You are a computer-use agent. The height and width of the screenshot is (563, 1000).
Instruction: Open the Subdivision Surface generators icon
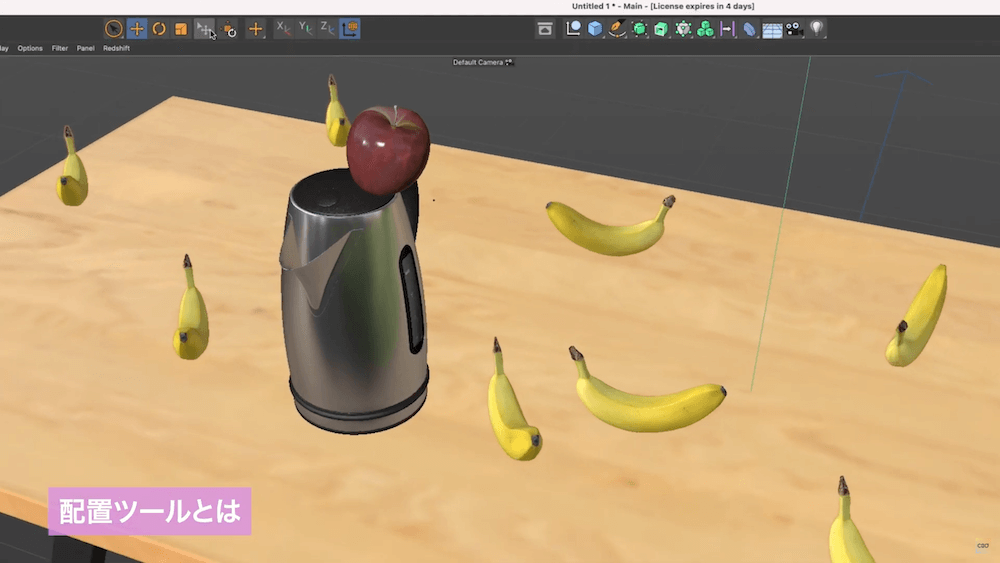tap(639, 29)
